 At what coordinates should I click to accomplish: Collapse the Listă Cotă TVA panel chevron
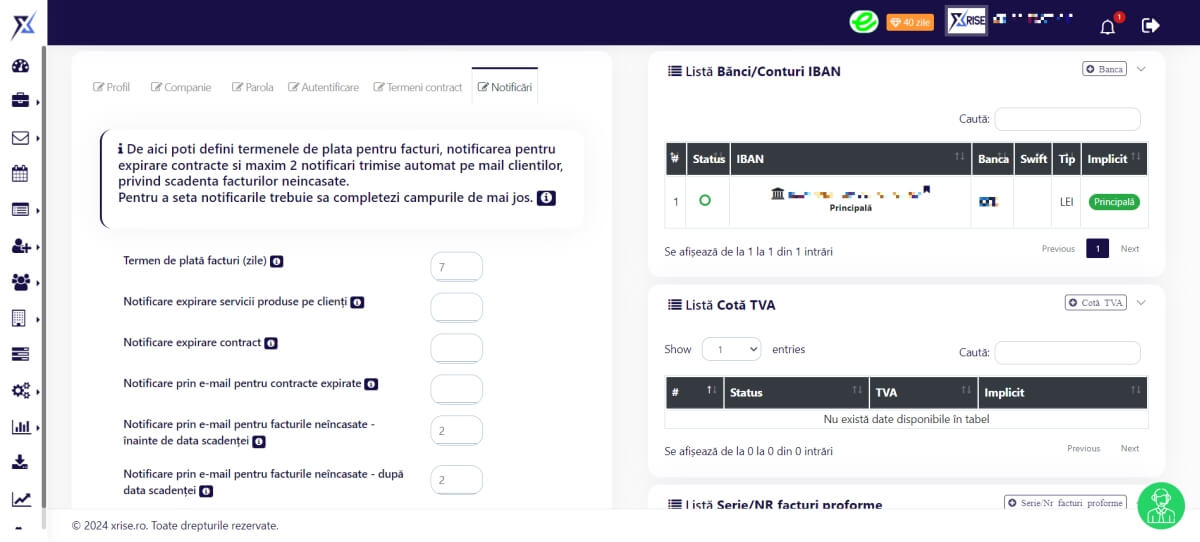point(1141,302)
